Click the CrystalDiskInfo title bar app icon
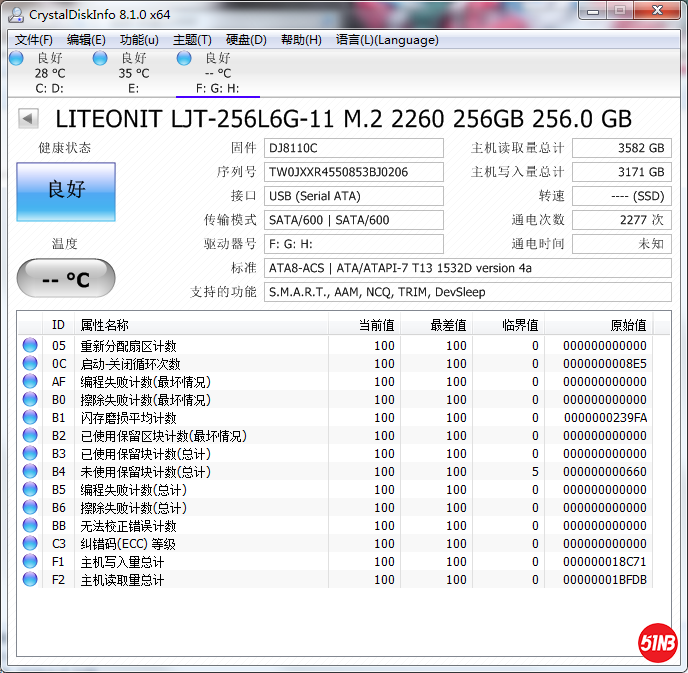 (16, 14)
